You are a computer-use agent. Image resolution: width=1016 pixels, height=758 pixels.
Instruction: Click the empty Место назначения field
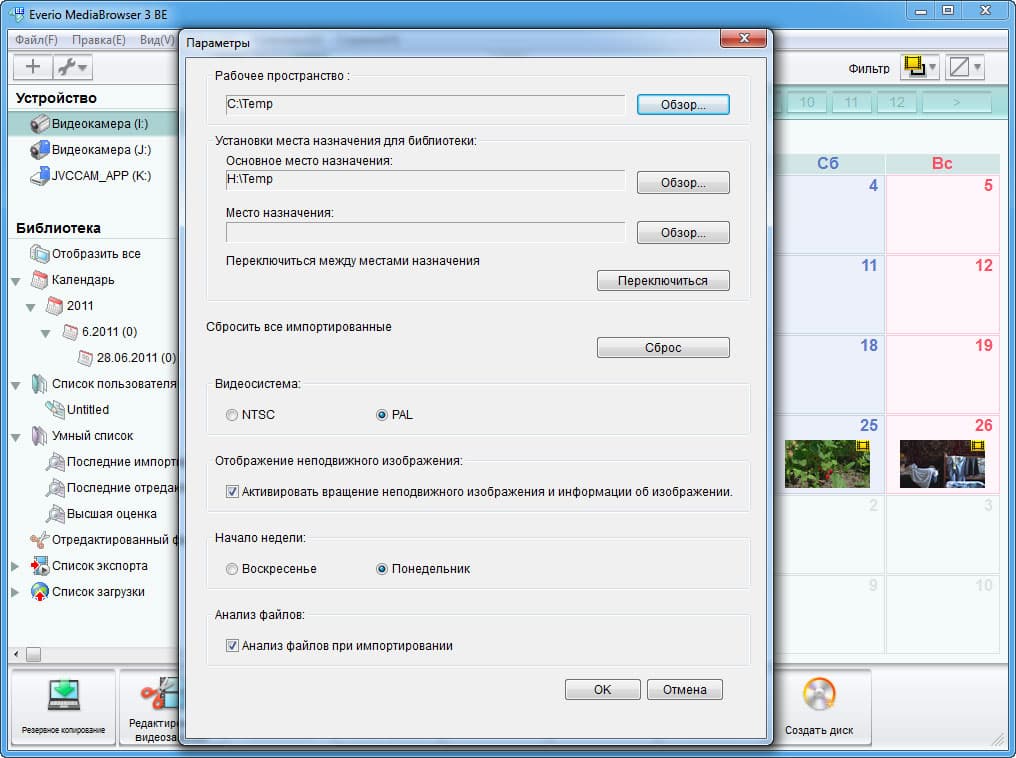click(425, 232)
